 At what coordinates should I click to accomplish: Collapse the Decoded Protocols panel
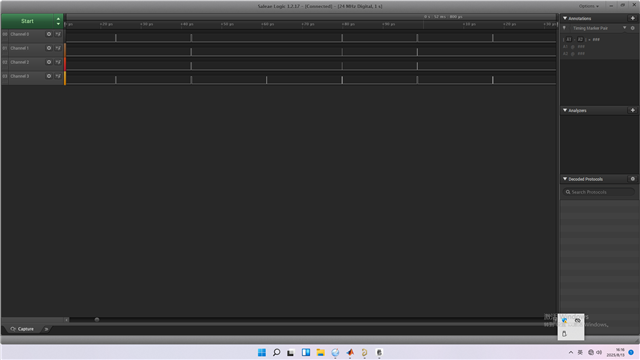coord(565,179)
